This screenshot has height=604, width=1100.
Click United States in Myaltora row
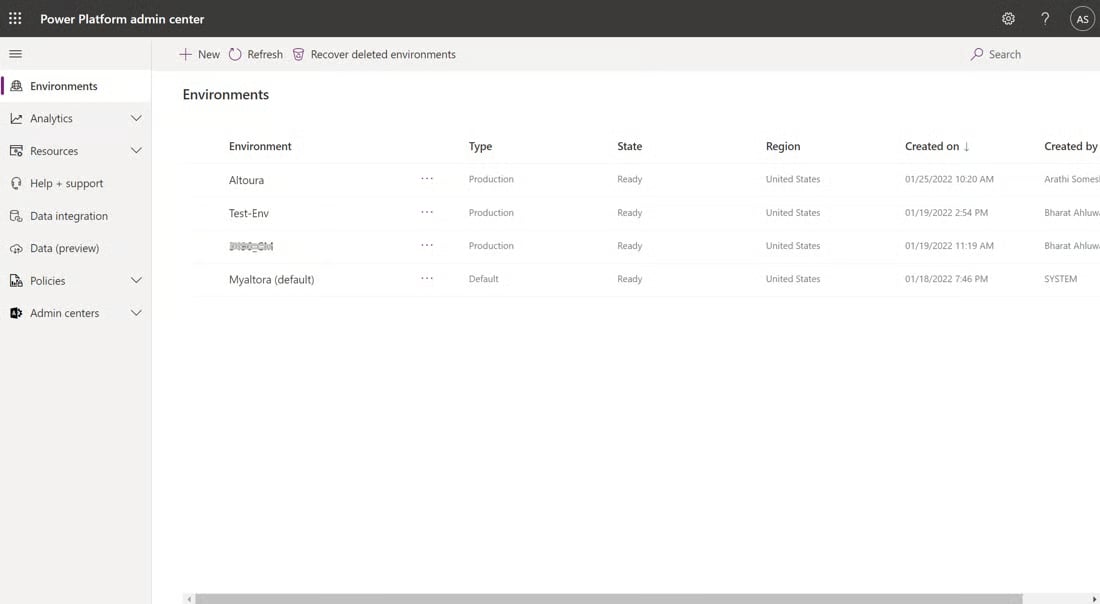[x=793, y=278]
